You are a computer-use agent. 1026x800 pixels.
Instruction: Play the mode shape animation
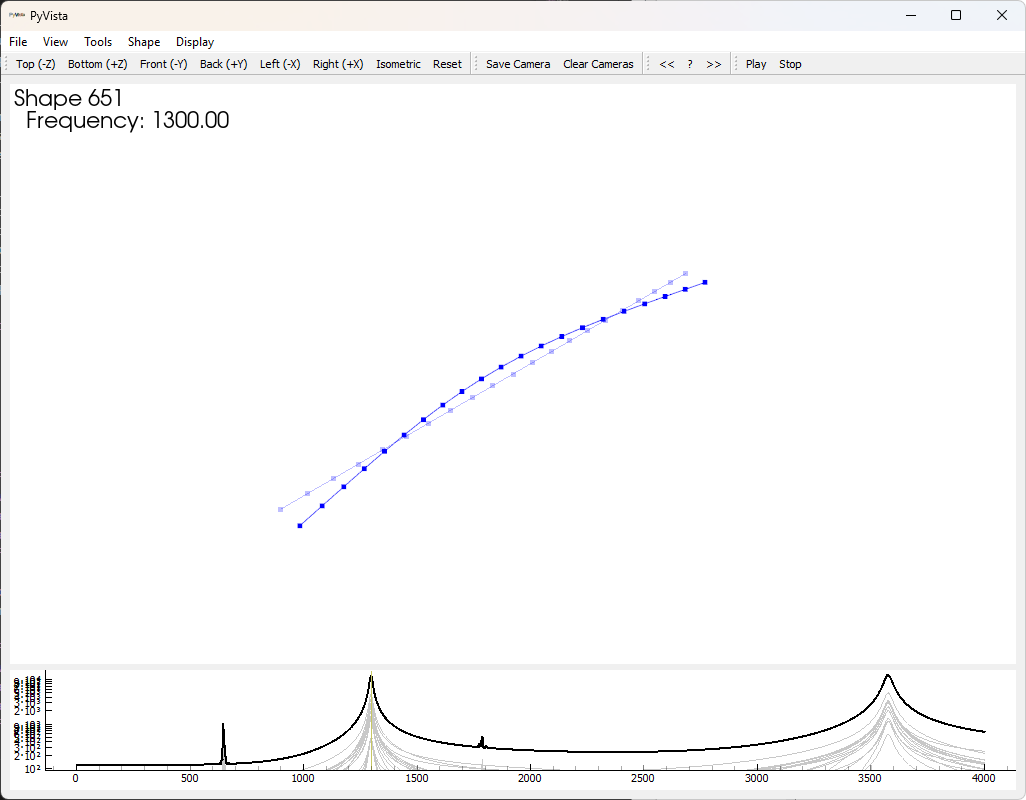click(756, 64)
